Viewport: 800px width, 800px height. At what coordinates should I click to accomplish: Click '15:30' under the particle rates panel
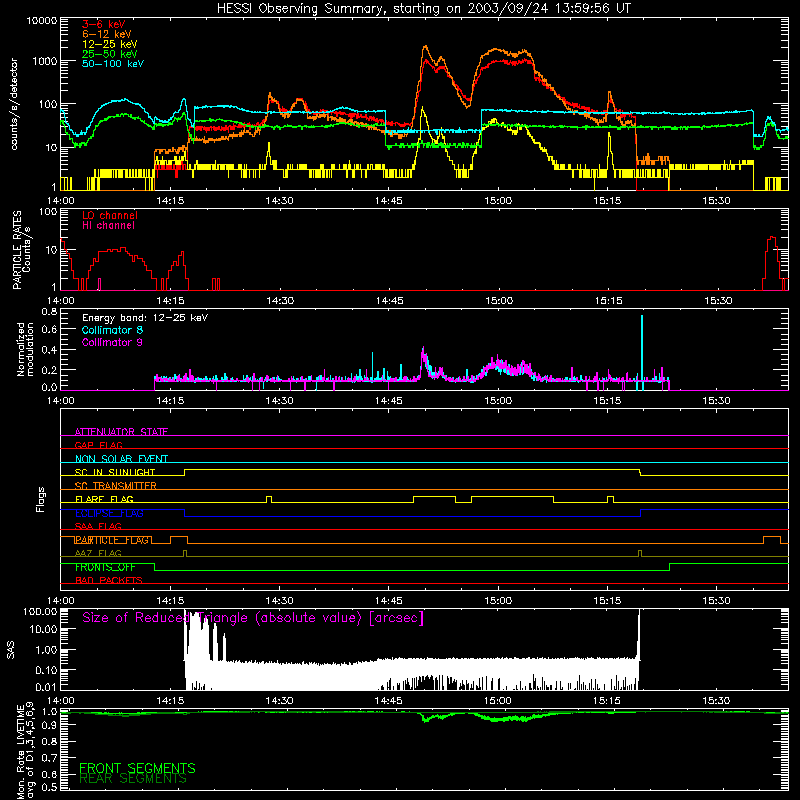coord(717,301)
